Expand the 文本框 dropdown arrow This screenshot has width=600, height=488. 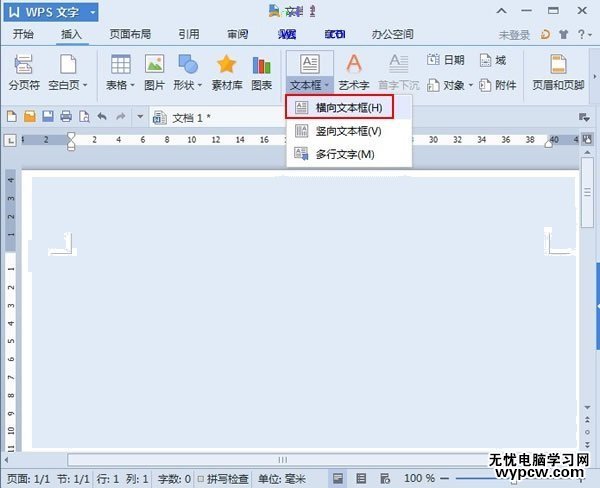[326, 85]
